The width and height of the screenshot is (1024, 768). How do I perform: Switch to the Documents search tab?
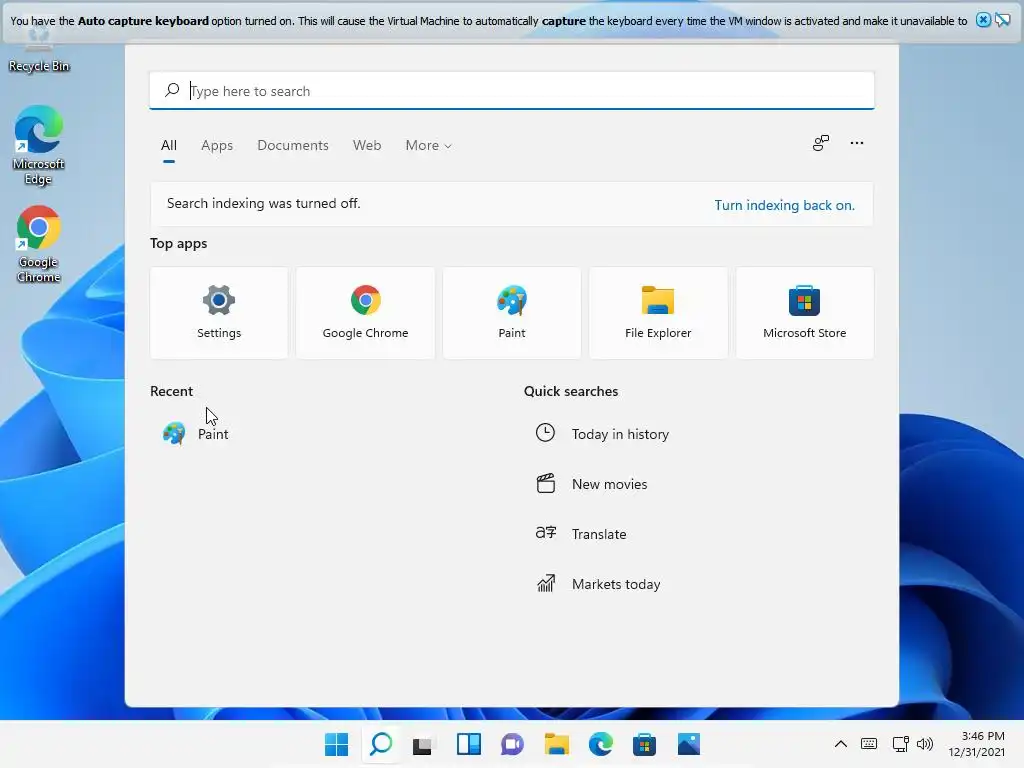click(293, 146)
